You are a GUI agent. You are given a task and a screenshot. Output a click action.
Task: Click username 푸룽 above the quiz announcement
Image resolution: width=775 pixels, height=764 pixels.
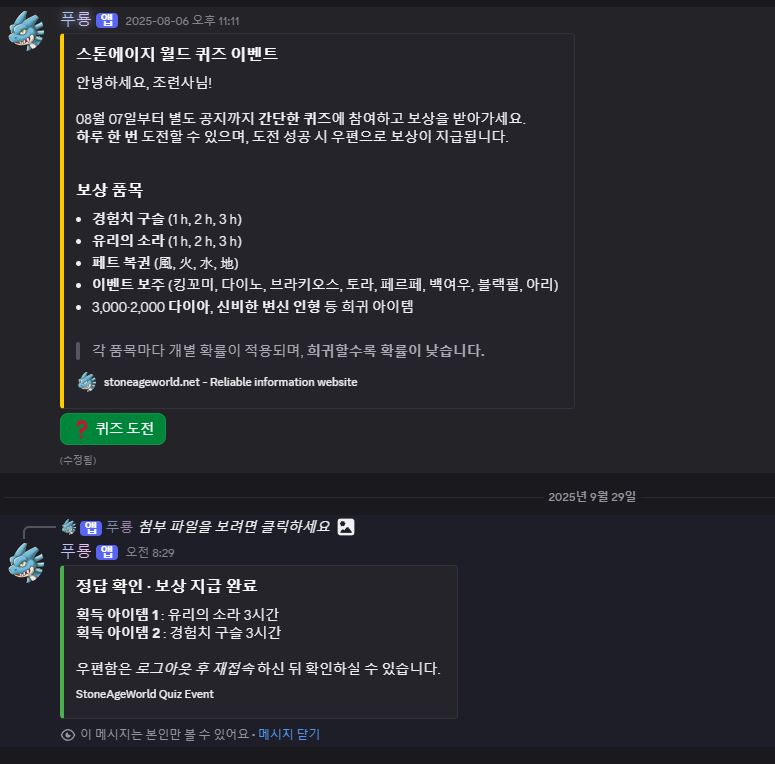click(x=76, y=20)
